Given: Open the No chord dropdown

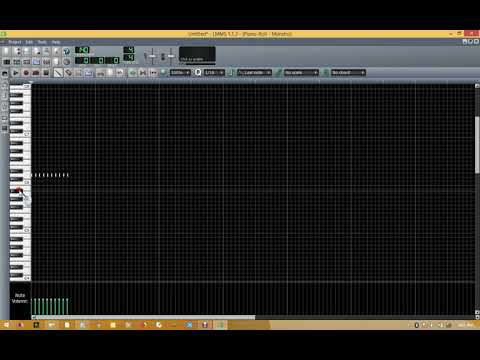Looking at the screenshot, I should click(348, 73).
